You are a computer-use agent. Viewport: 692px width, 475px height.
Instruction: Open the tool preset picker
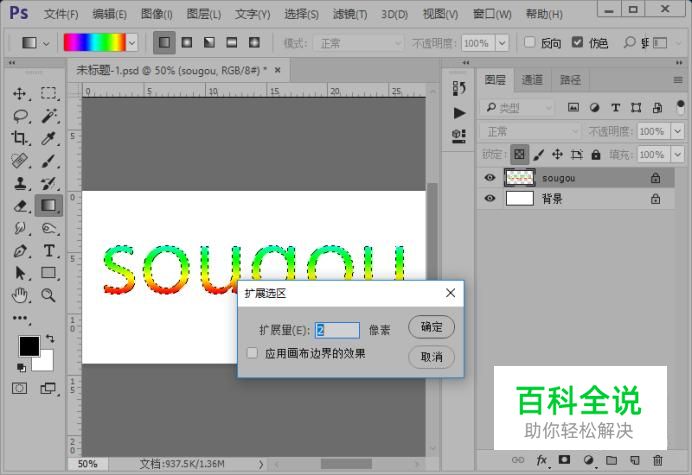tap(46, 43)
